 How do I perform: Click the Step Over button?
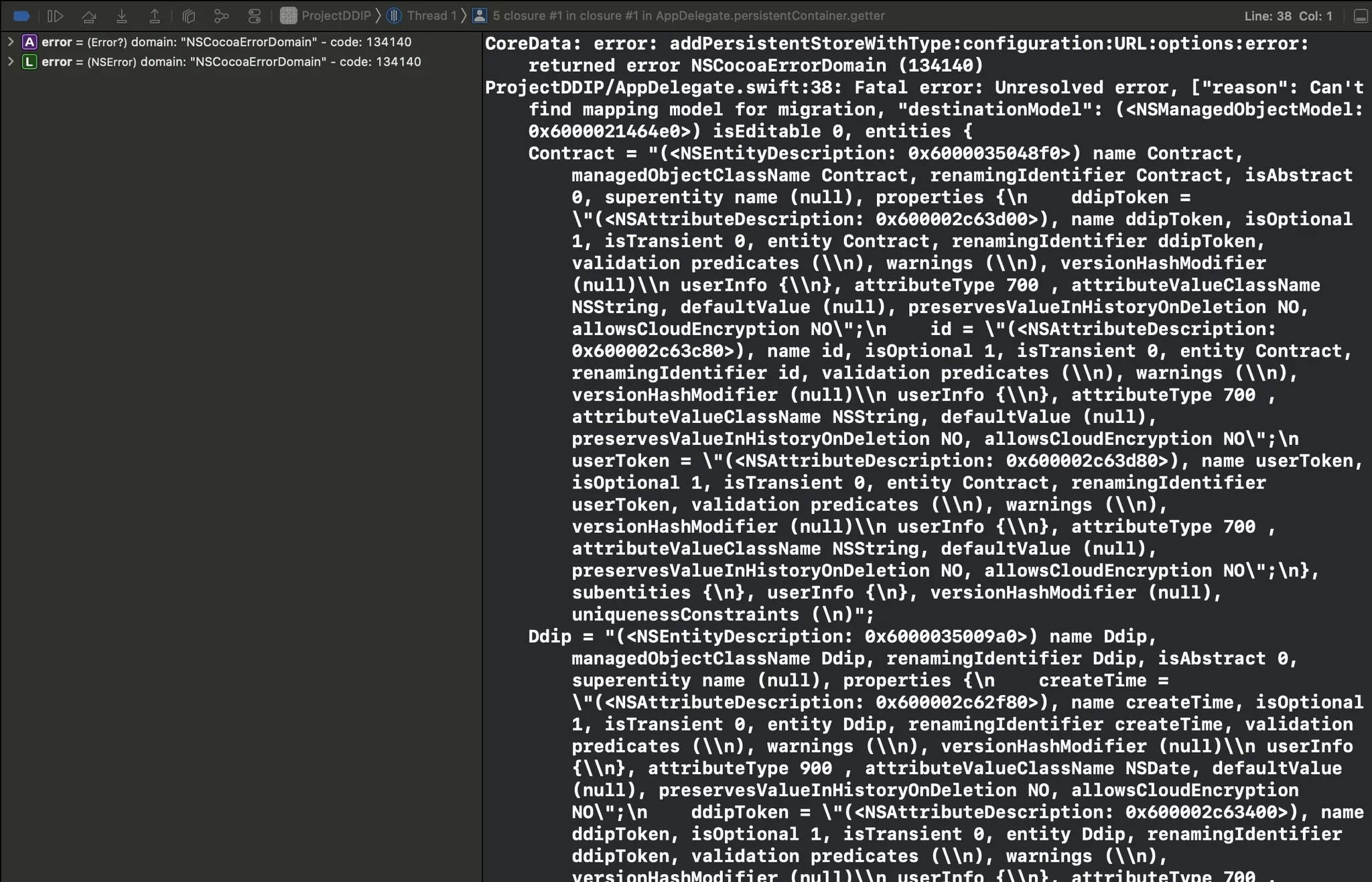tap(88, 15)
